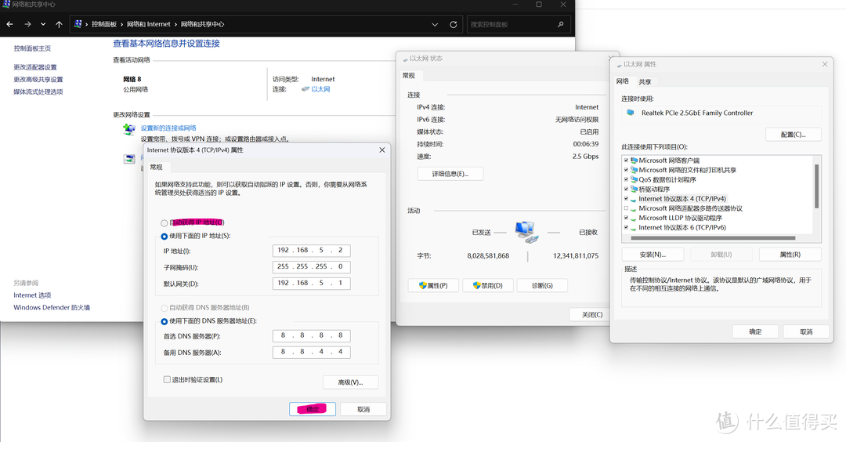
Task: Toggle Internet 协议版本 6 (TCP/IPv6) checkbox
Action: pyautogui.click(x=626, y=228)
